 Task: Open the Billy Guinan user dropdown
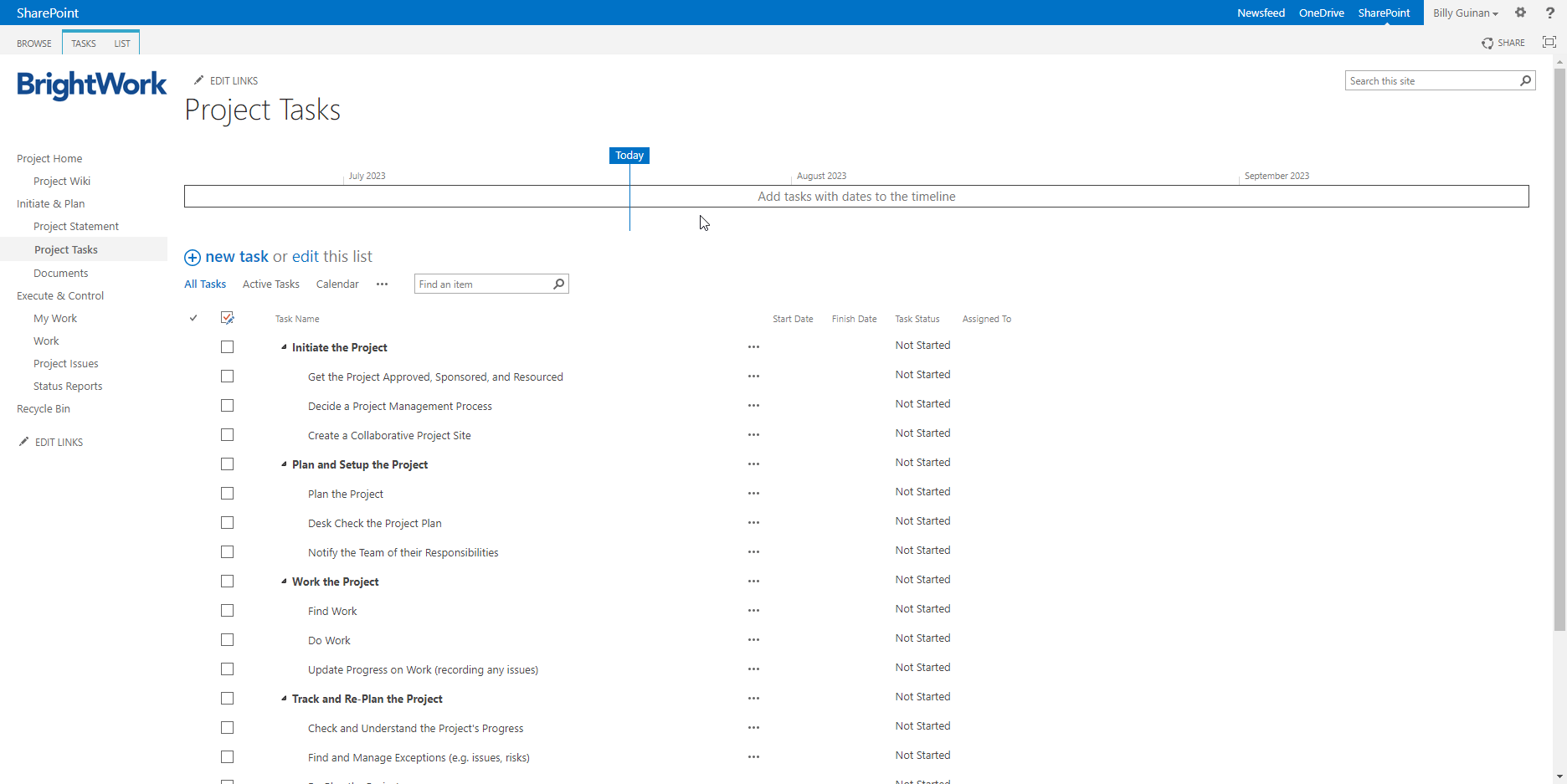(1465, 13)
